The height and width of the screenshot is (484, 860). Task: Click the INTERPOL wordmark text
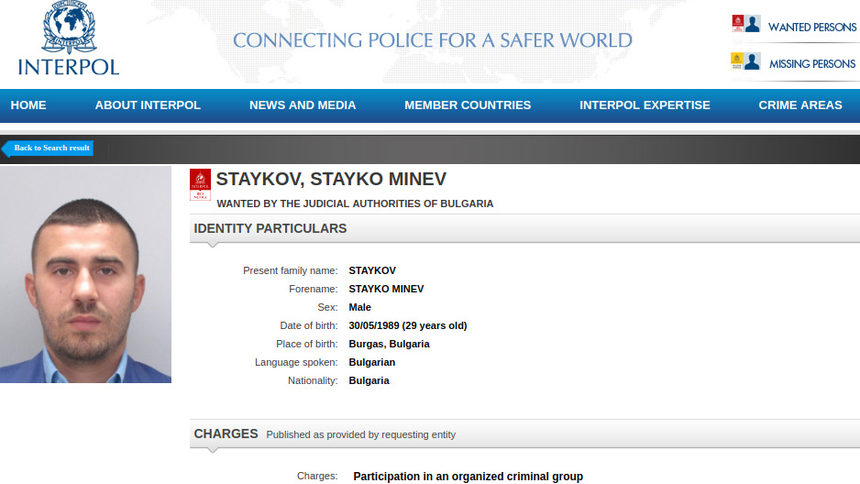(69, 67)
